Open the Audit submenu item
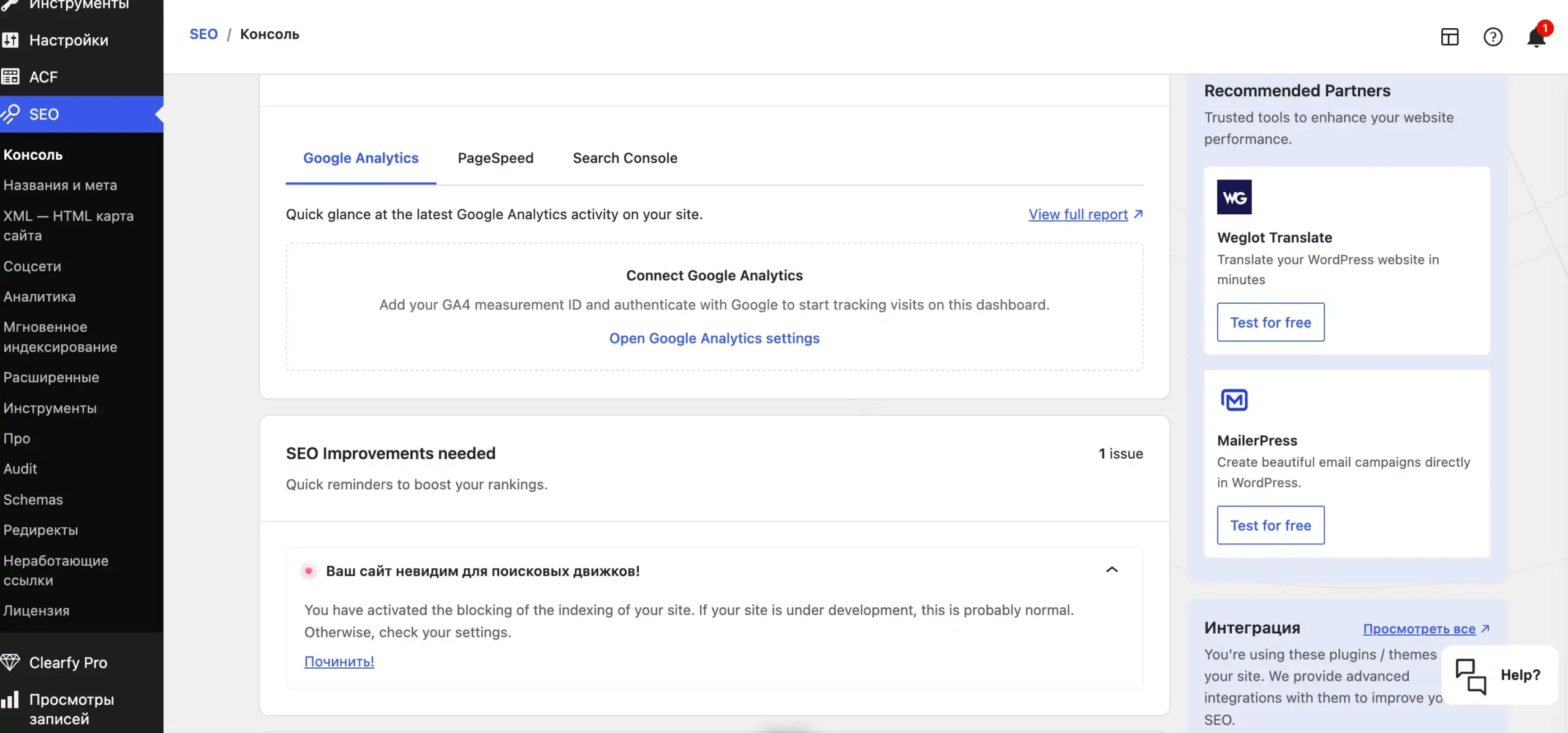Viewport: 1568px width, 733px height. click(x=20, y=468)
